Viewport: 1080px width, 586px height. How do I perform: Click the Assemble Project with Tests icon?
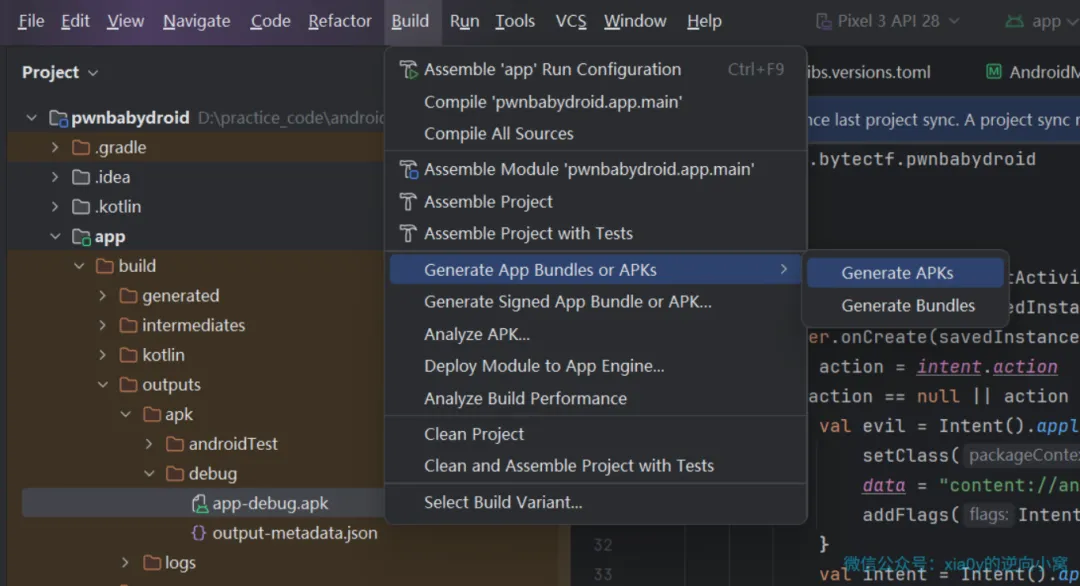[x=407, y=234]
